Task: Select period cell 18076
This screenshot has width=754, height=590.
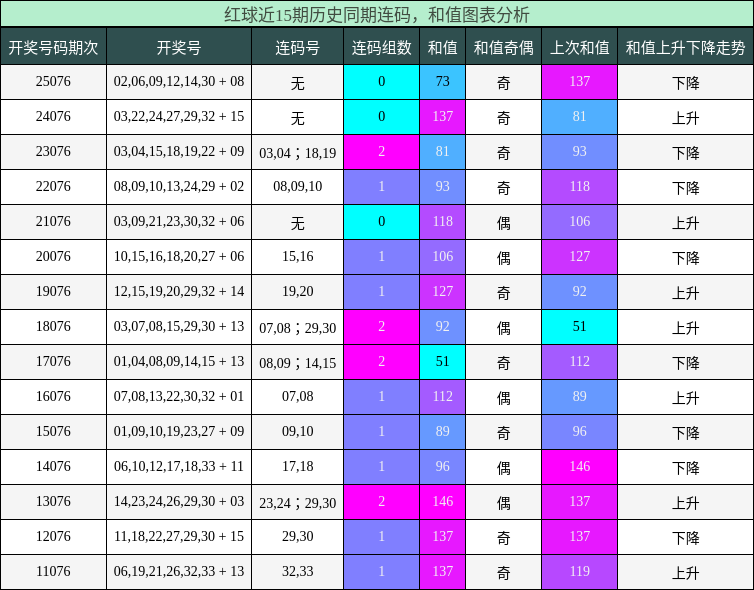Action: coord(53,327)
